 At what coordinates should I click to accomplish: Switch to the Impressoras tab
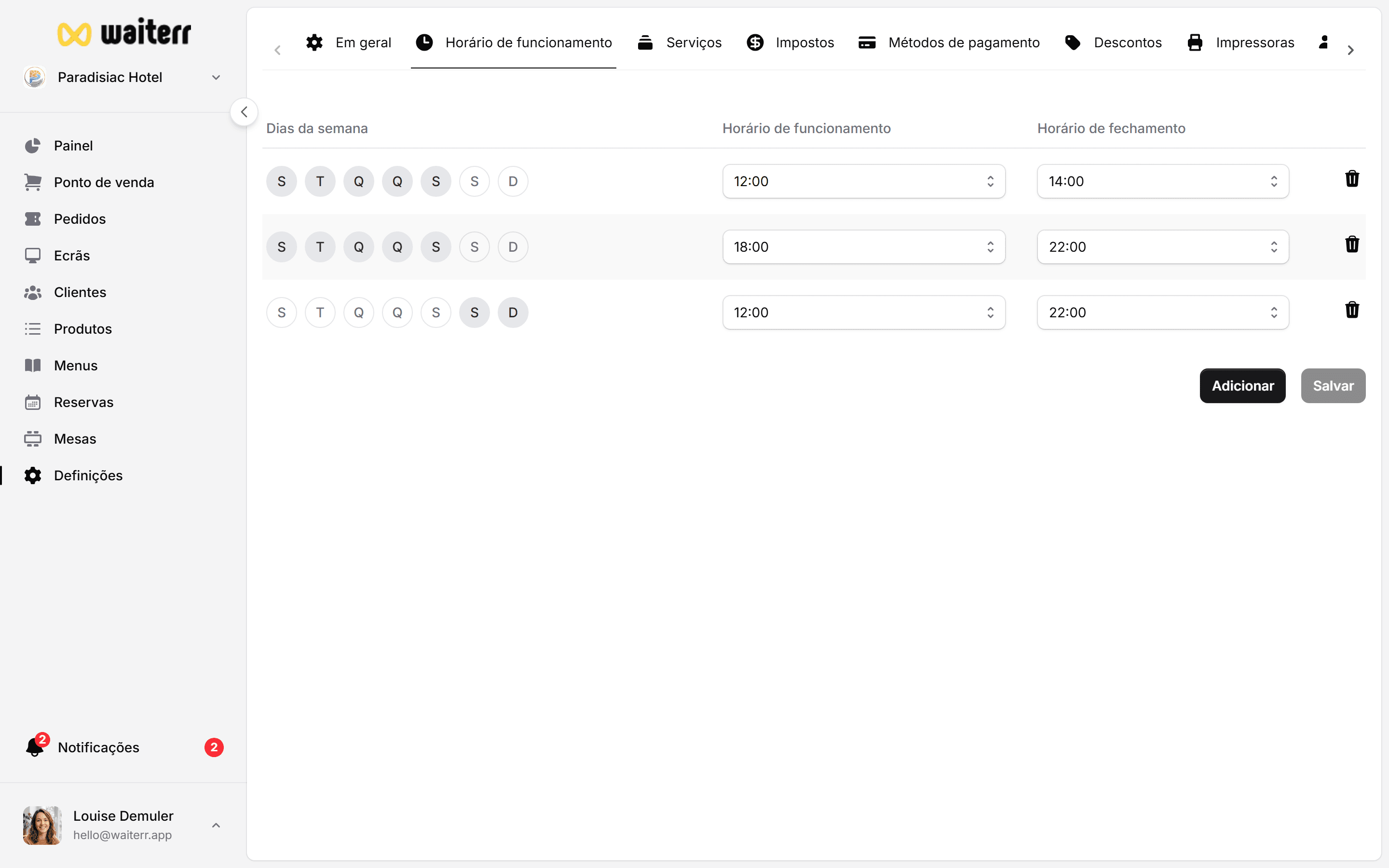[x=1241, y=42]
